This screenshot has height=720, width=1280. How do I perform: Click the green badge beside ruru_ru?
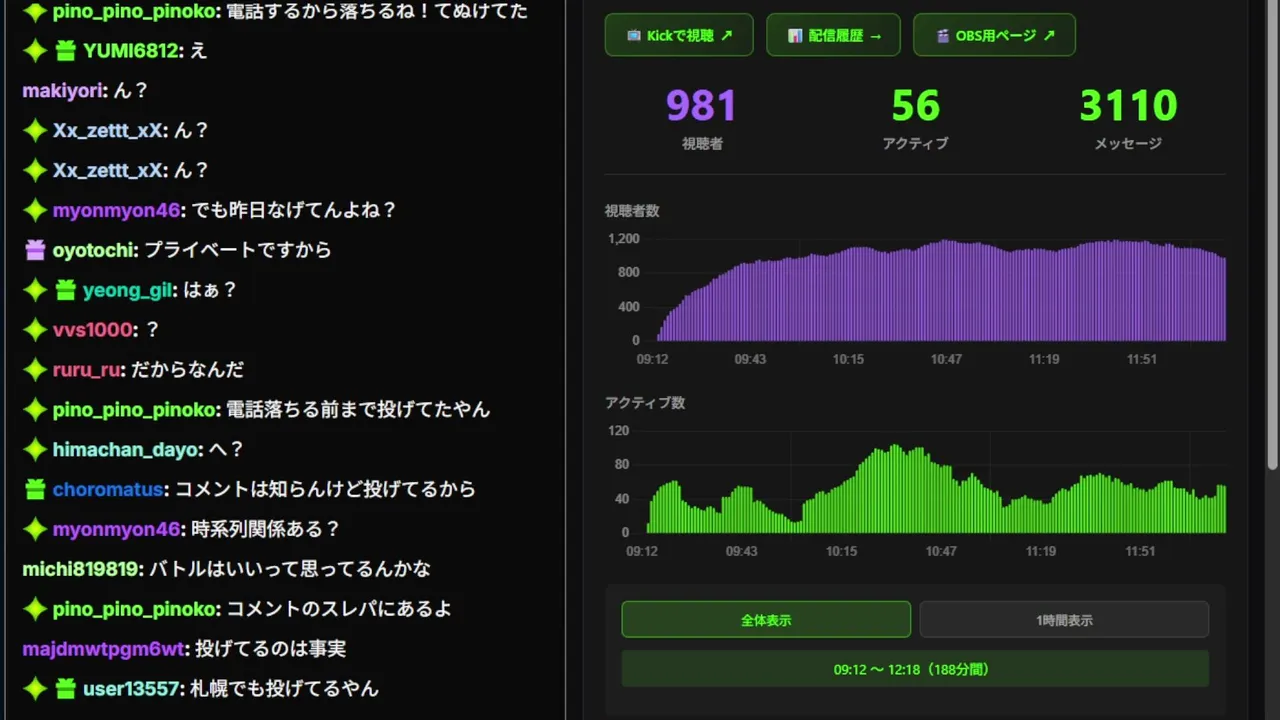35,370
